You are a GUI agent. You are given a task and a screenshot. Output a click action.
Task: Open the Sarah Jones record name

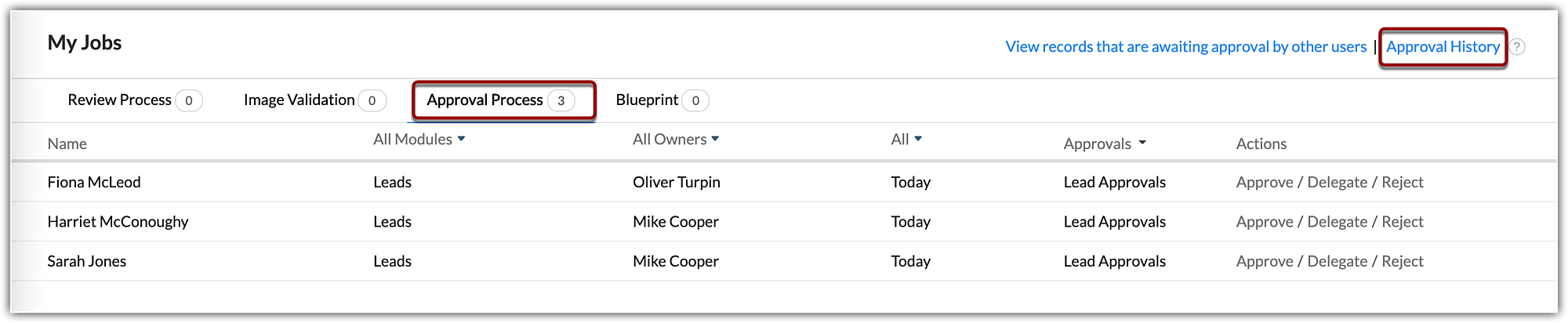click(x=86, y=261)
